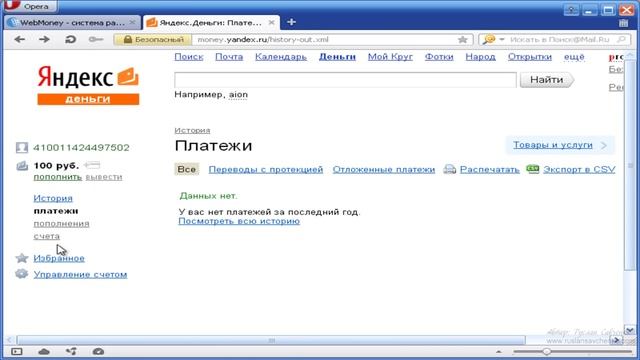Screen dimensions: 640x360
Task: Open the search engine dropdown arrow
Action: click(502, 40)
